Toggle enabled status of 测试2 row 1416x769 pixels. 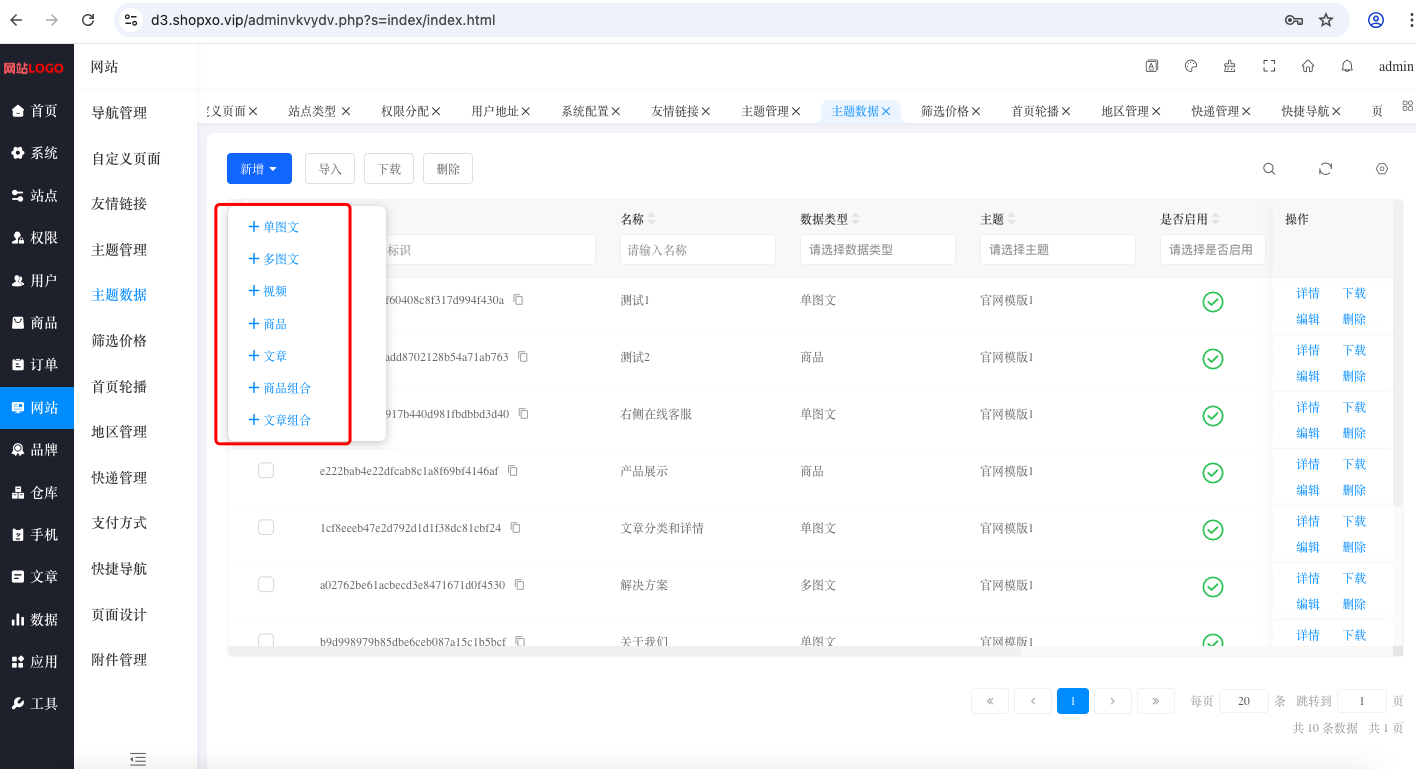point(1213,359)
